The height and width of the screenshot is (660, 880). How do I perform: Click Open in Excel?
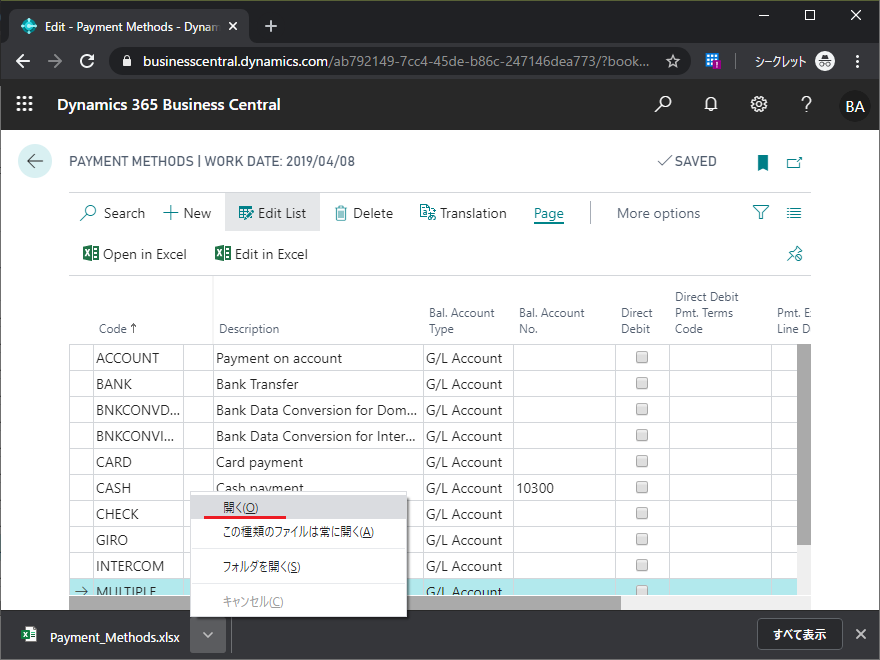(135, 254)
